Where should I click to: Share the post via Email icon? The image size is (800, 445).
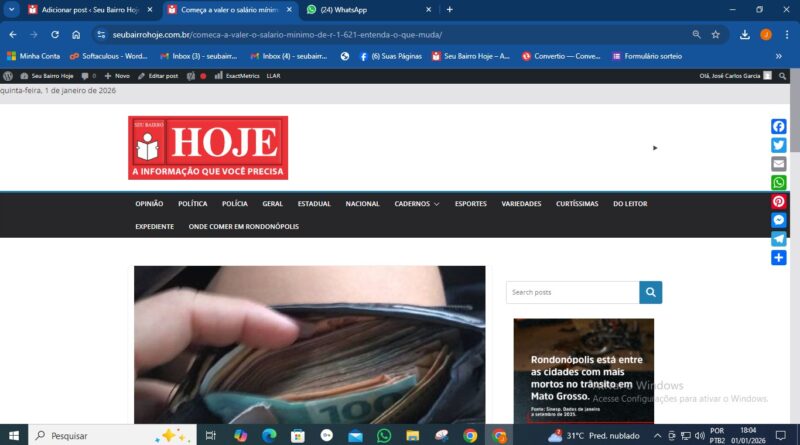(778, 164)
